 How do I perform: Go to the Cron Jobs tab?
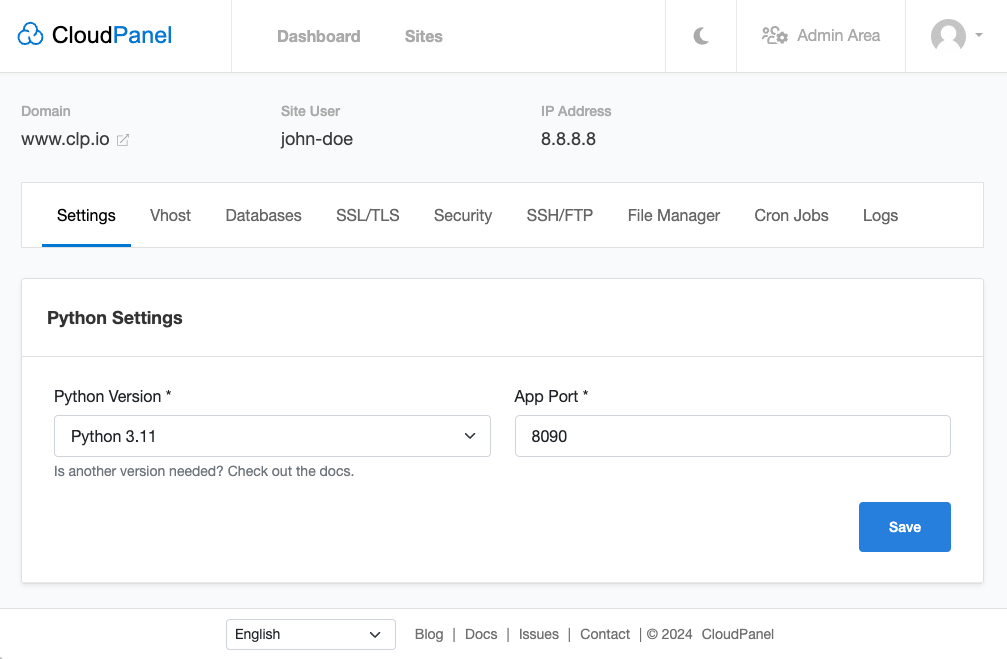point(791,215)
